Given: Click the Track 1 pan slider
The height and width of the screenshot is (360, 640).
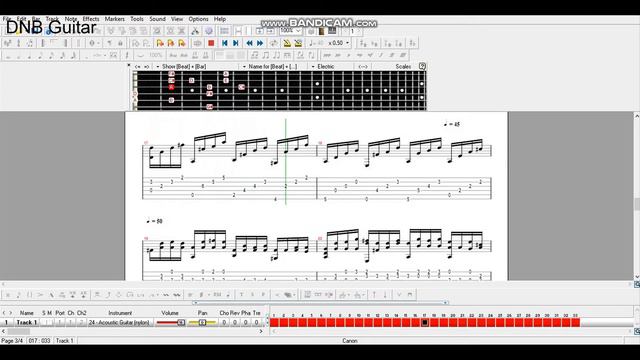Looking at the screenshot, I should coord(202,322).
